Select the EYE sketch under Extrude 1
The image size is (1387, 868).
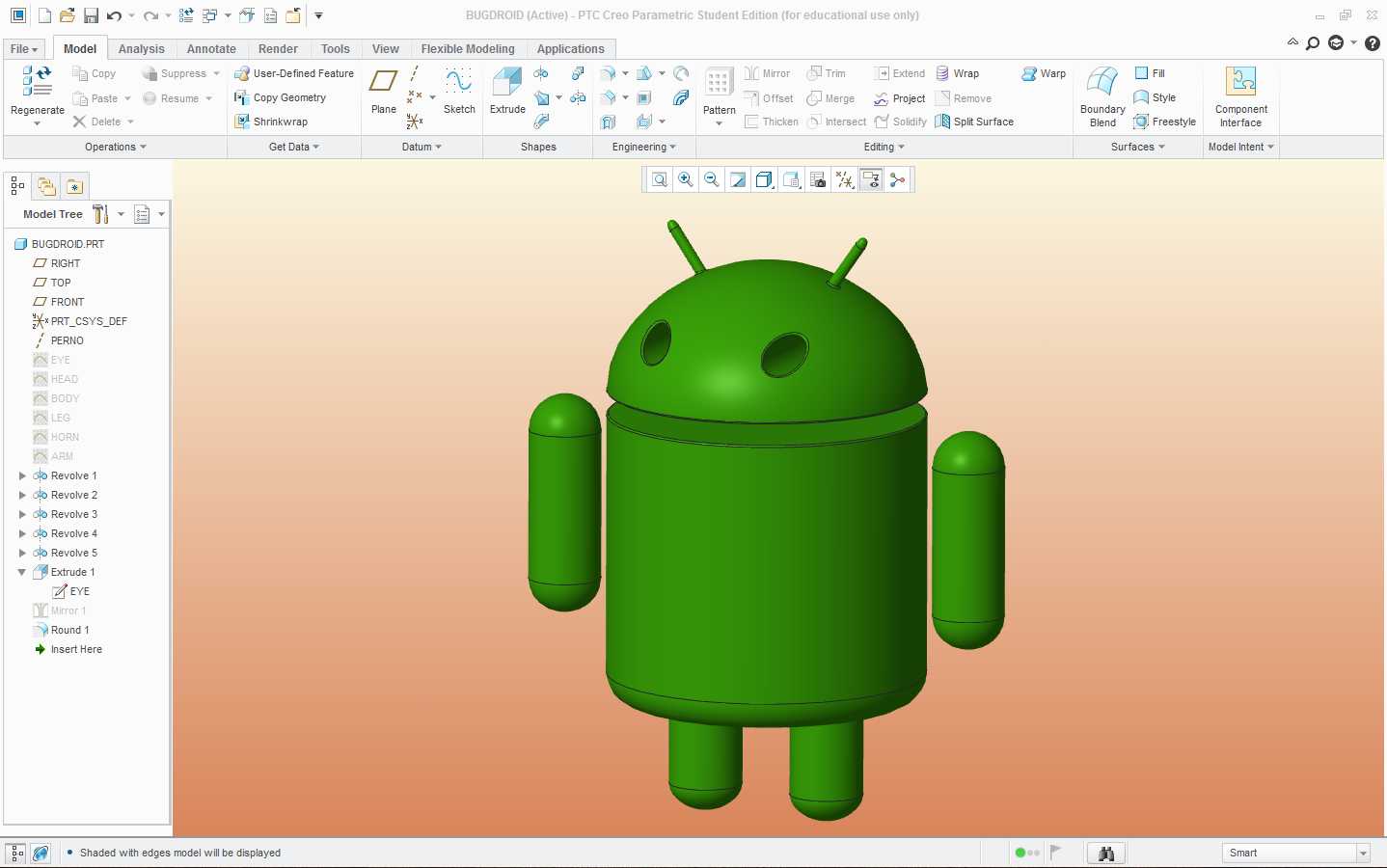pos(79,591)
